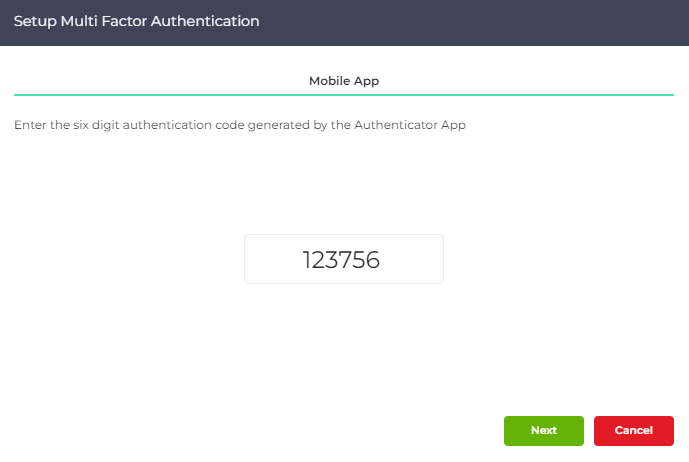Click the instruction text about Authenticator App
689x462 pixels.
tap(240, 125)
